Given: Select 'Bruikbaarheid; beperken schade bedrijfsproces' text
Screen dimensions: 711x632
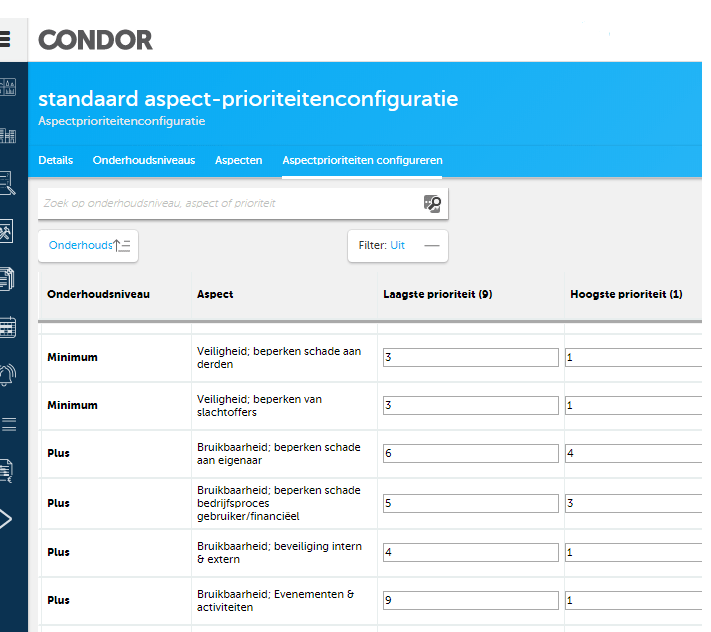Looking at the screenshot, I should [x=278, y=503].
